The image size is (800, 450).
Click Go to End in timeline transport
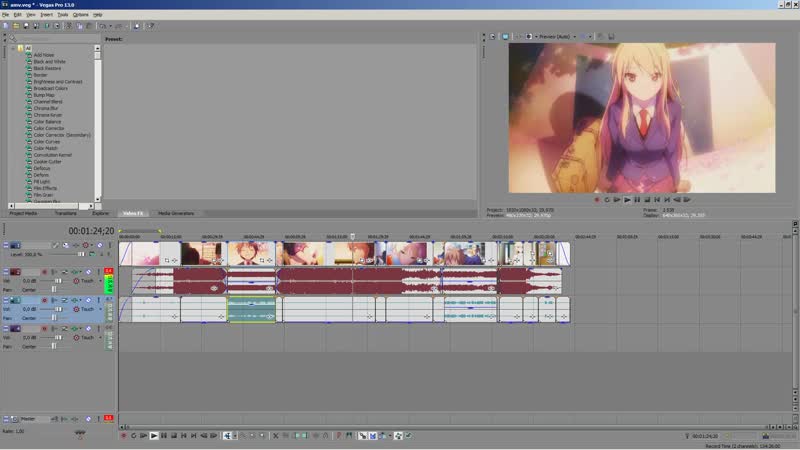click(194, 436)
